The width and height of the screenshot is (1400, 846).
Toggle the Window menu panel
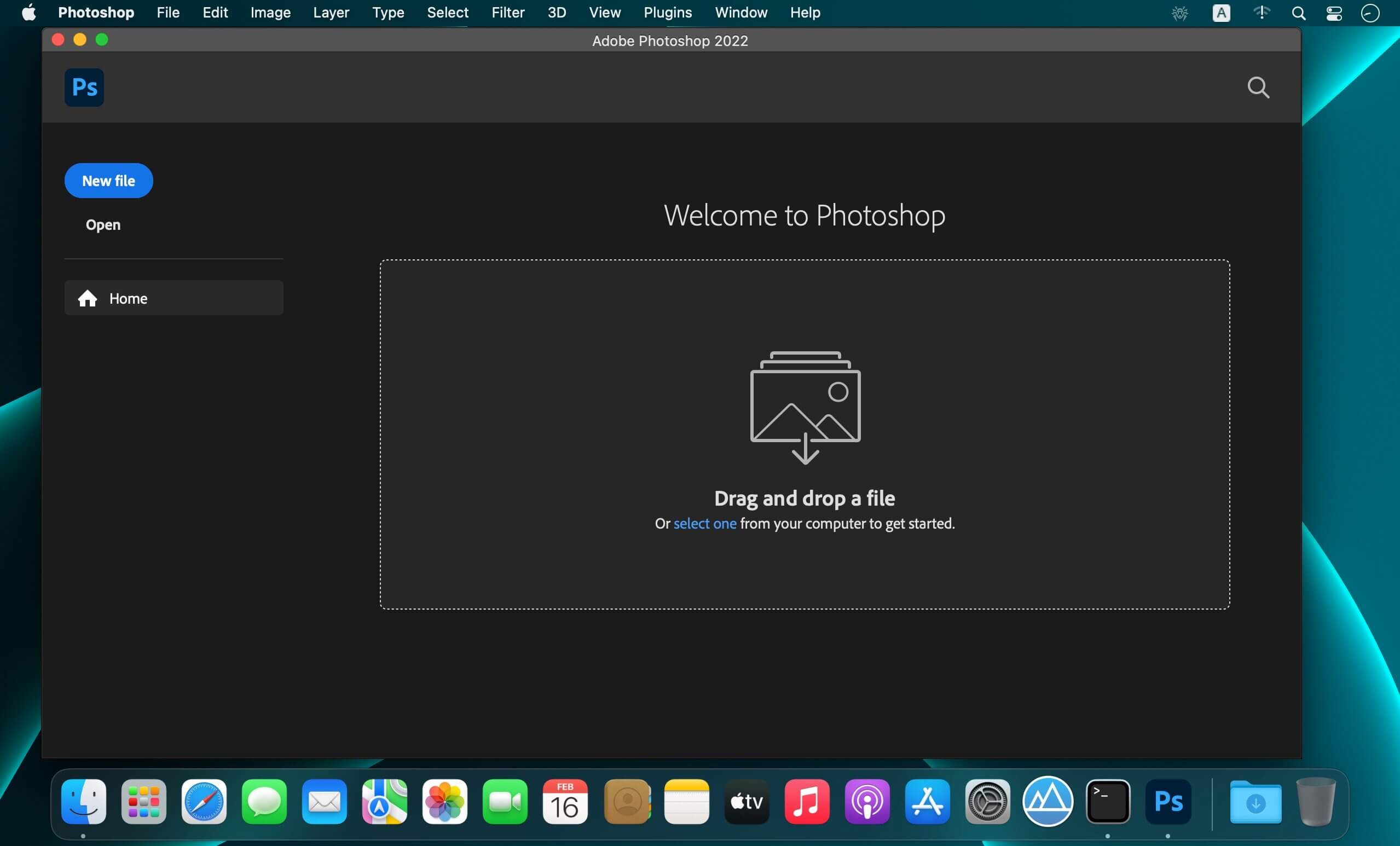pos(741,12)
